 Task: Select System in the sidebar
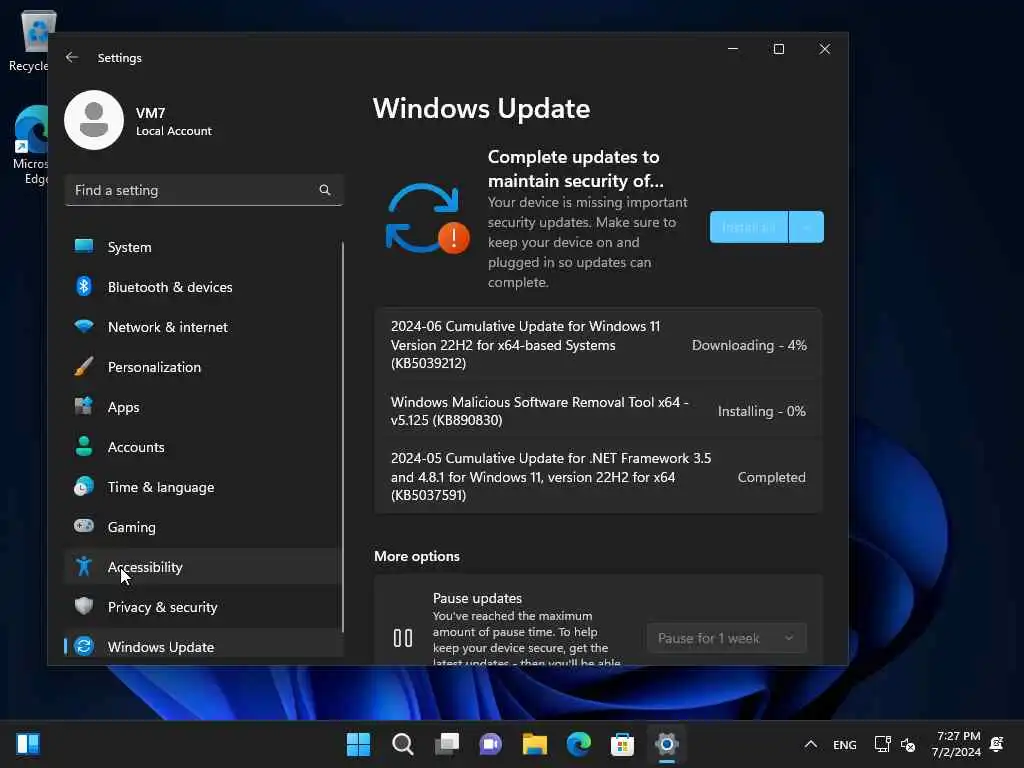pos(204,247)
